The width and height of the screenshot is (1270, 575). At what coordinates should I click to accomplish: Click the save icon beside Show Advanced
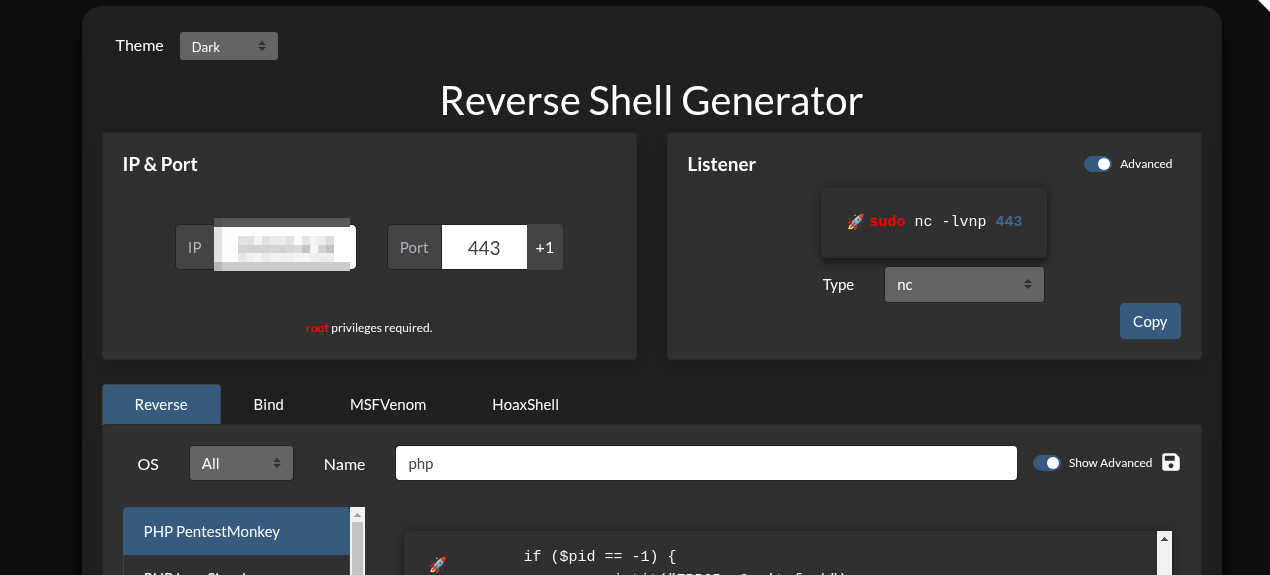click(x=1171, y=462)
